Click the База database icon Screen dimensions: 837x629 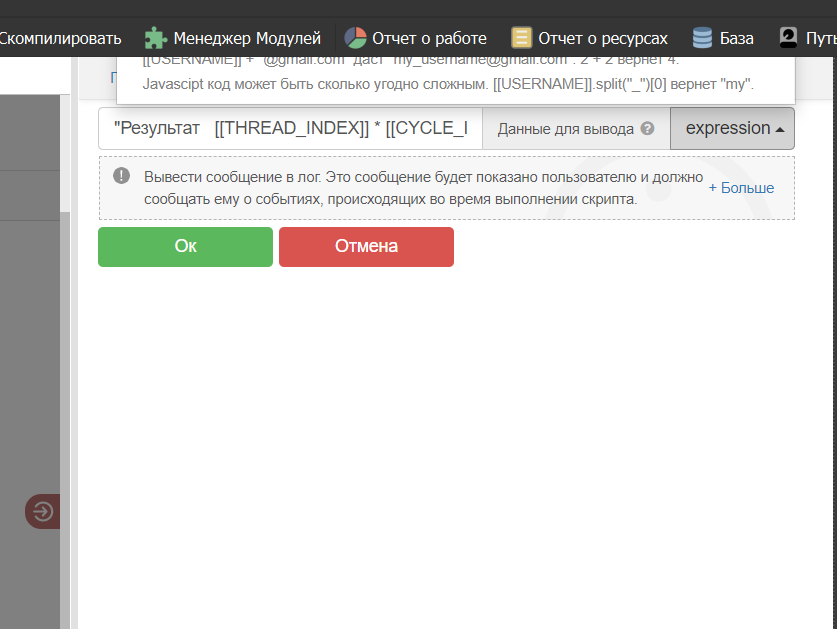click(700, 38)
